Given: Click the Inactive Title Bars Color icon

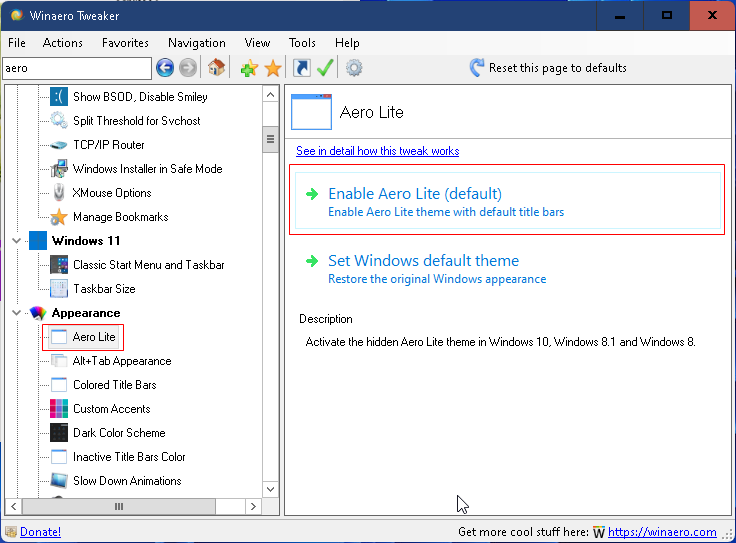Looking at the screenshot, I should tap(59, 457).
